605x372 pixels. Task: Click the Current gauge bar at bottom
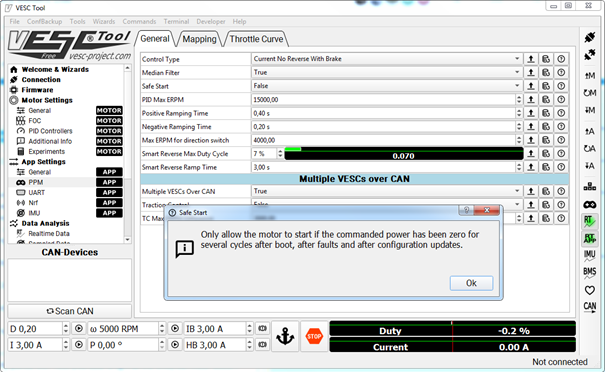coord(453,345)
